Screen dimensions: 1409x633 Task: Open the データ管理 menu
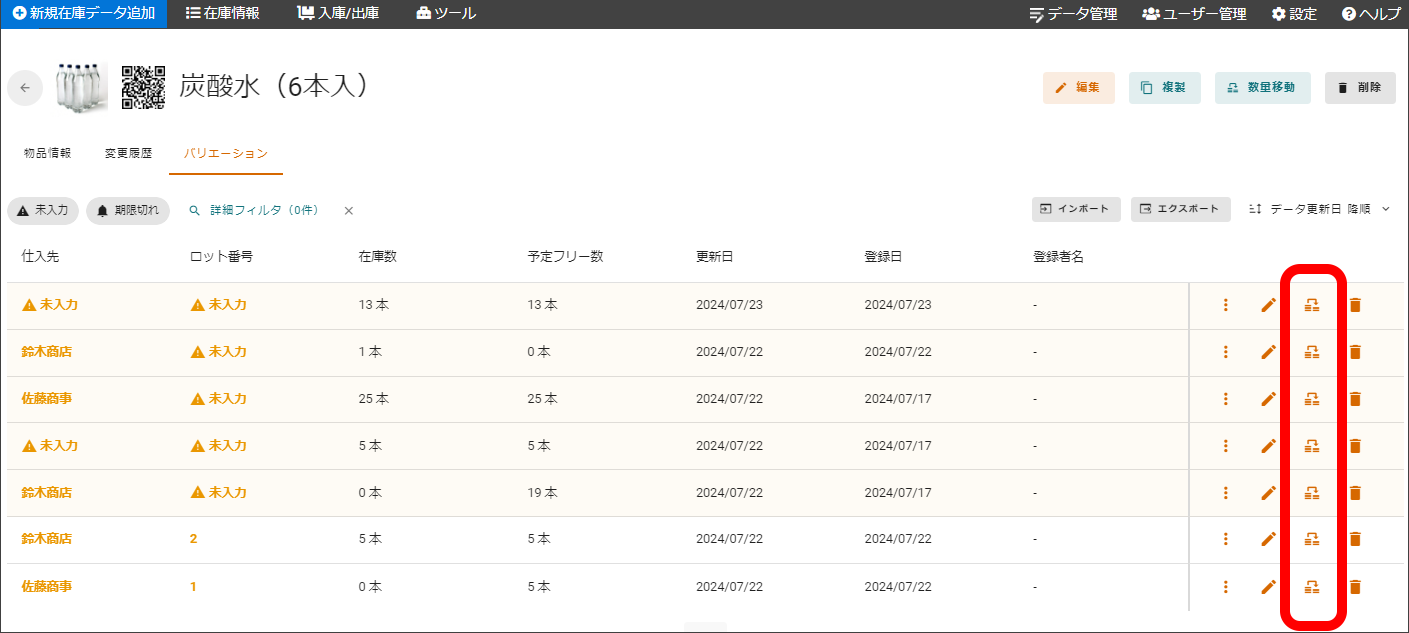coord(1073,14)
